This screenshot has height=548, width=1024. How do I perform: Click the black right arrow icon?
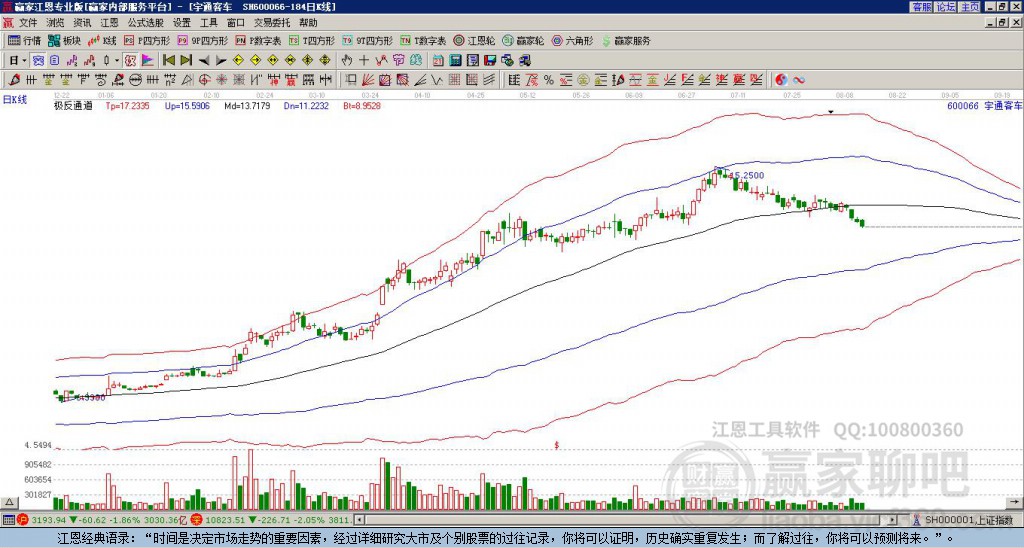click(x=221, y=61)
